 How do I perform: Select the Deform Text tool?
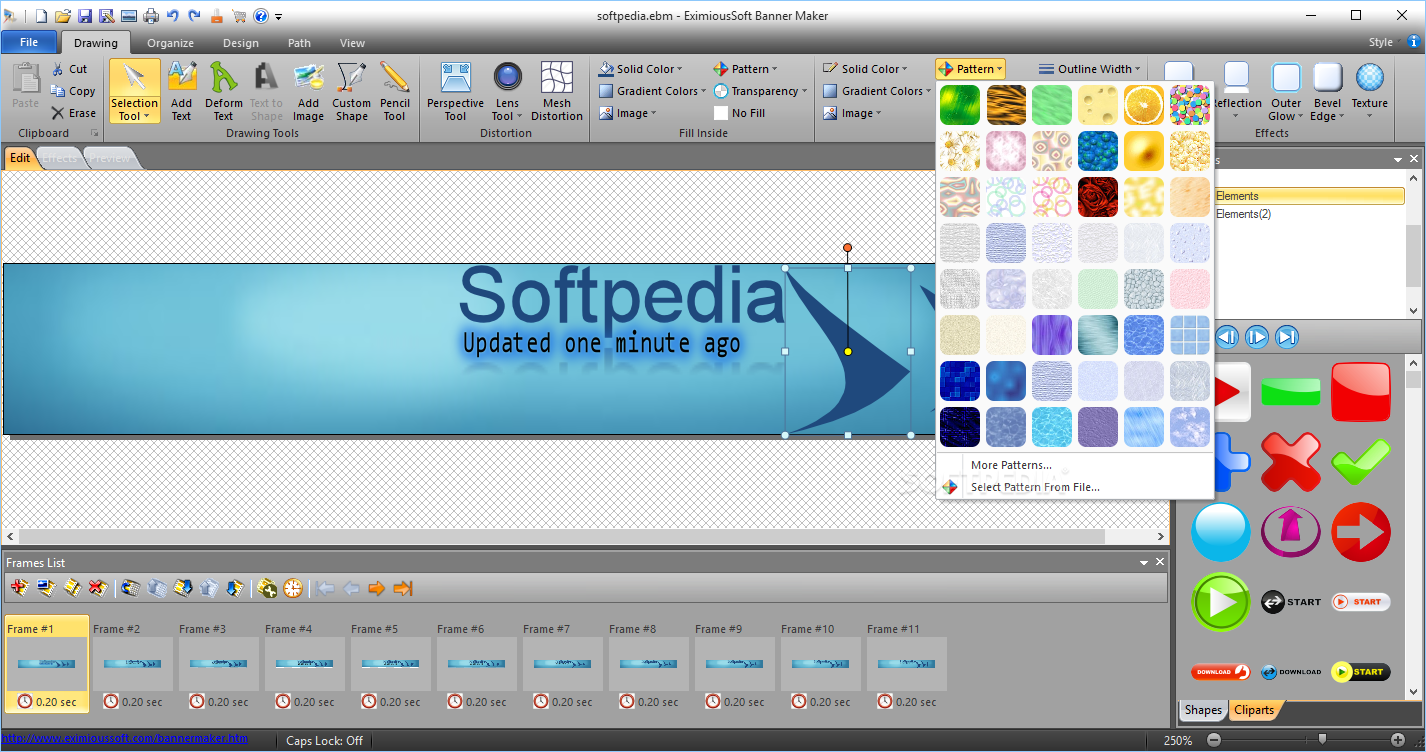(224, 91)
